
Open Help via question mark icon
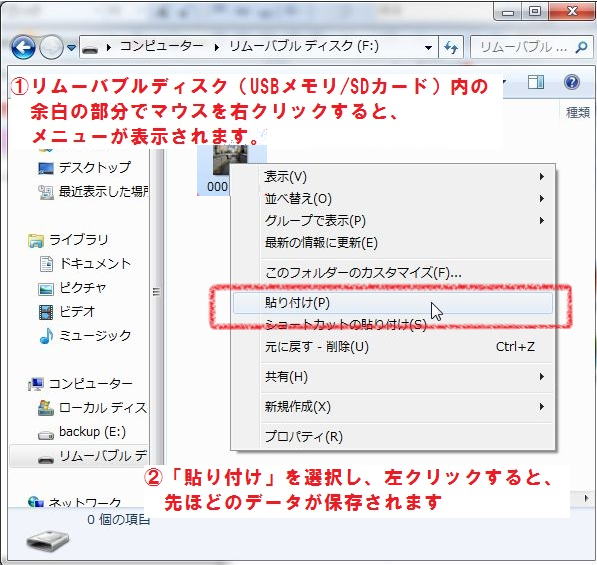tap(571, 81)
